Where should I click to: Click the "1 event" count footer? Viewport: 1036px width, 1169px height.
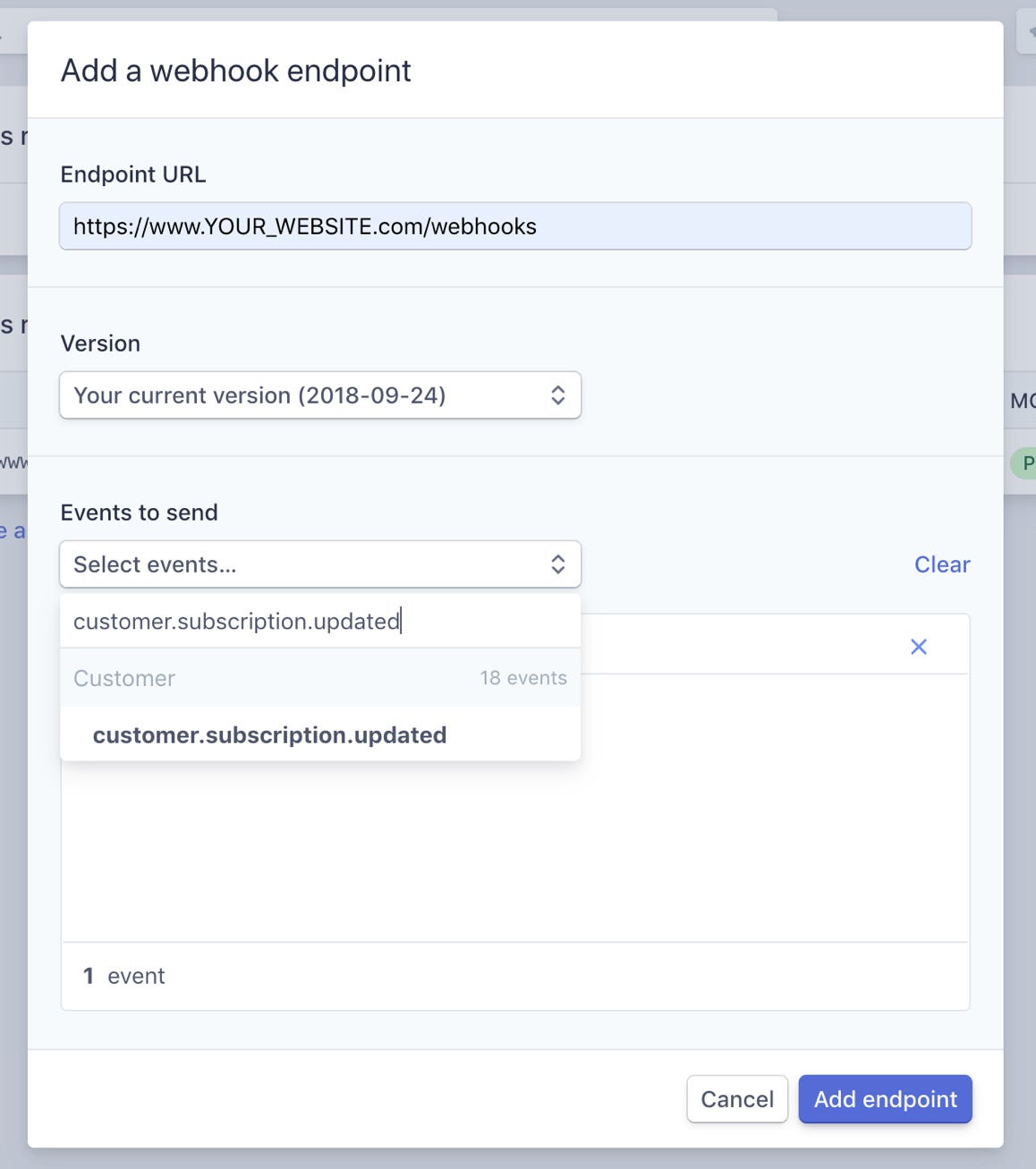pos(124,976)
